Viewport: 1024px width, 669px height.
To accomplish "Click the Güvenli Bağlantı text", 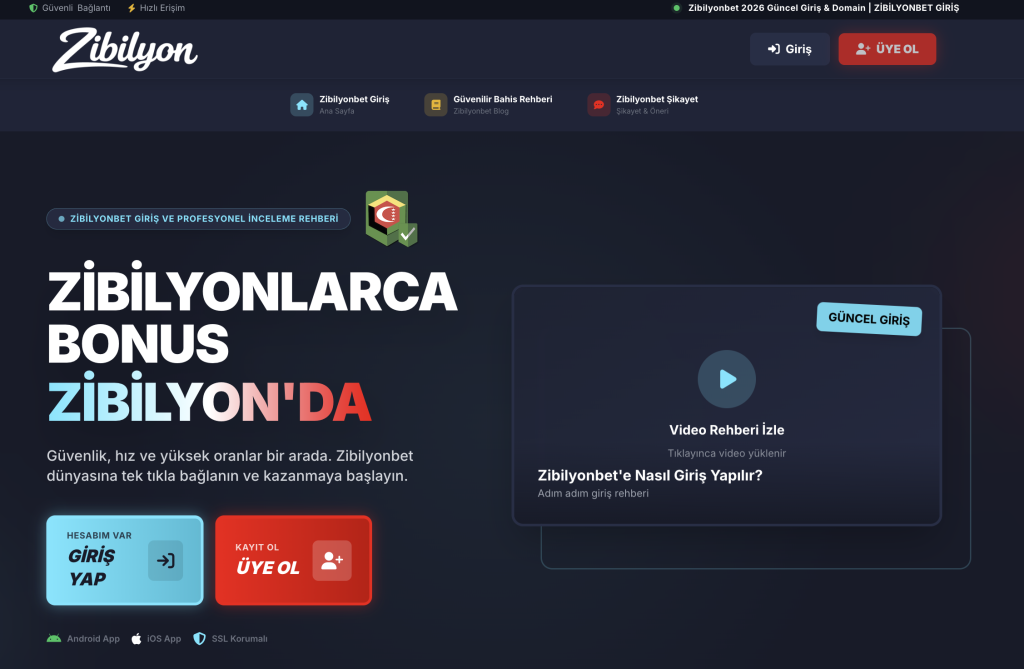I will coord(76,8).
